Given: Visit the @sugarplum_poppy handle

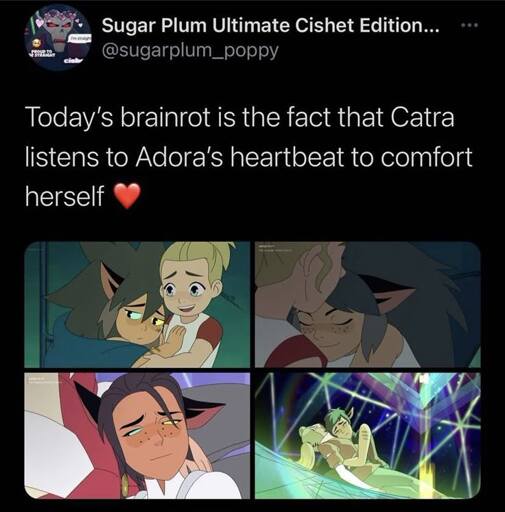Looking at the screenshot, I should [190, 50].
